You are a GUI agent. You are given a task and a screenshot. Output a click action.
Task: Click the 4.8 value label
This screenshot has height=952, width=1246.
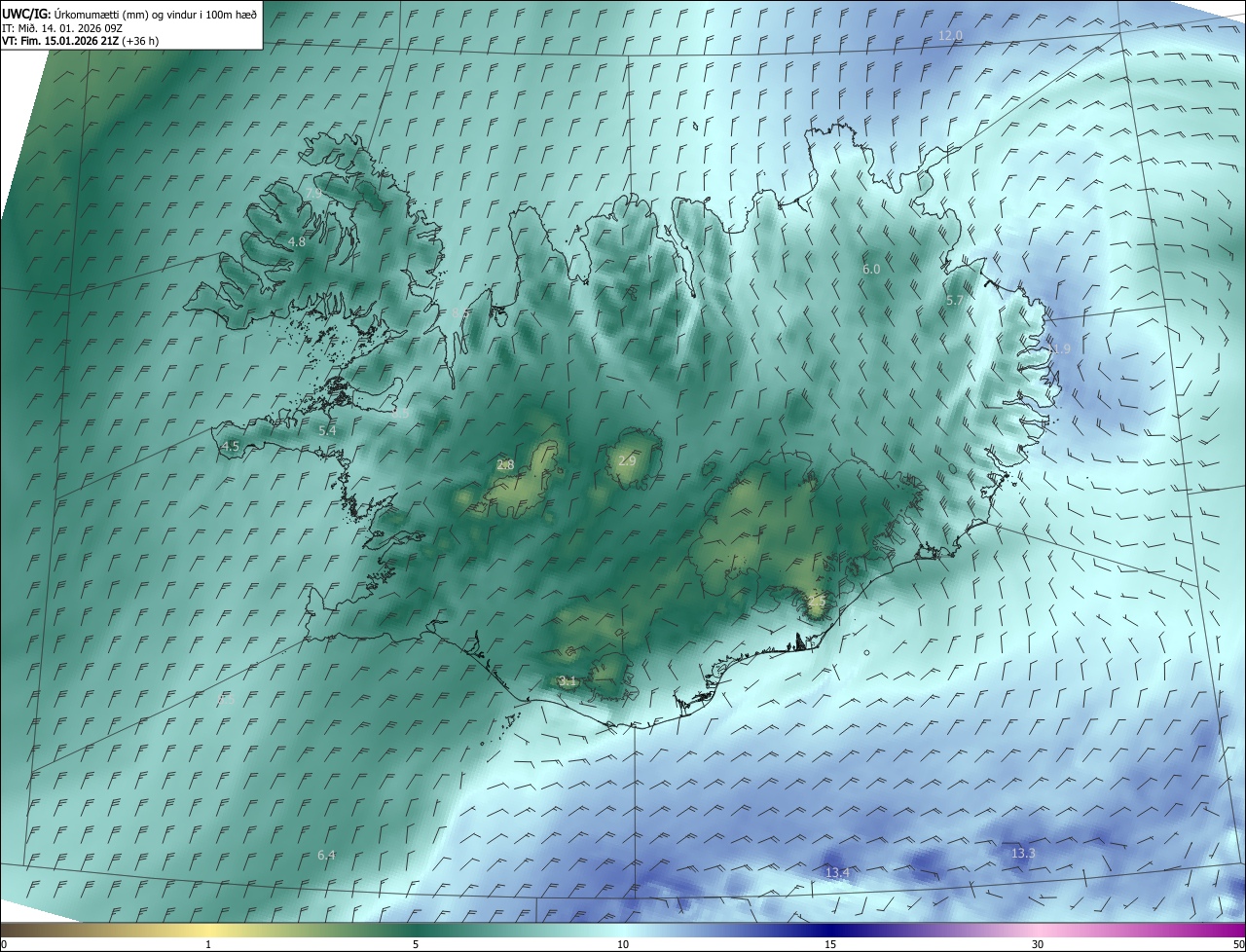297,241
